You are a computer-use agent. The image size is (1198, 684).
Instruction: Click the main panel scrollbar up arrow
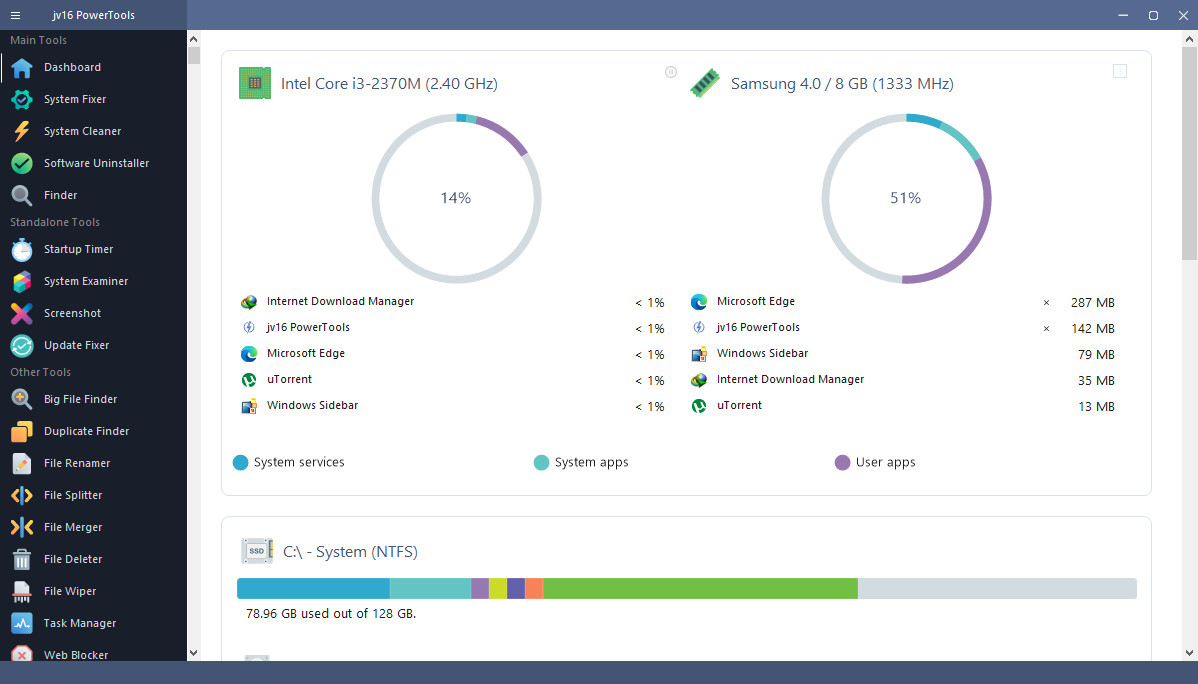1190,38
